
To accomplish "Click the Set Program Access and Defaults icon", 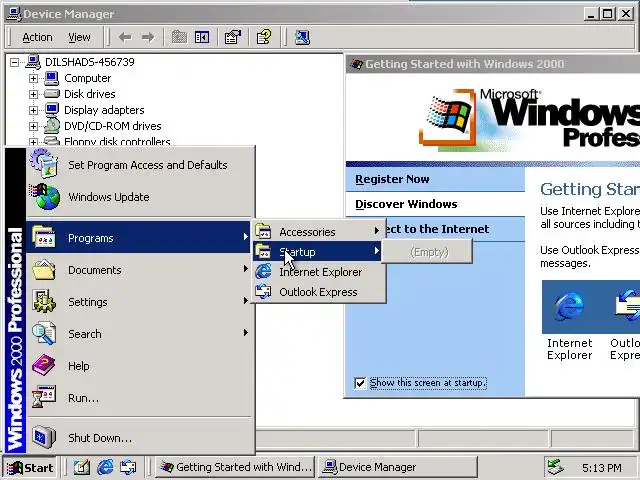I will [x=44, y=164].
